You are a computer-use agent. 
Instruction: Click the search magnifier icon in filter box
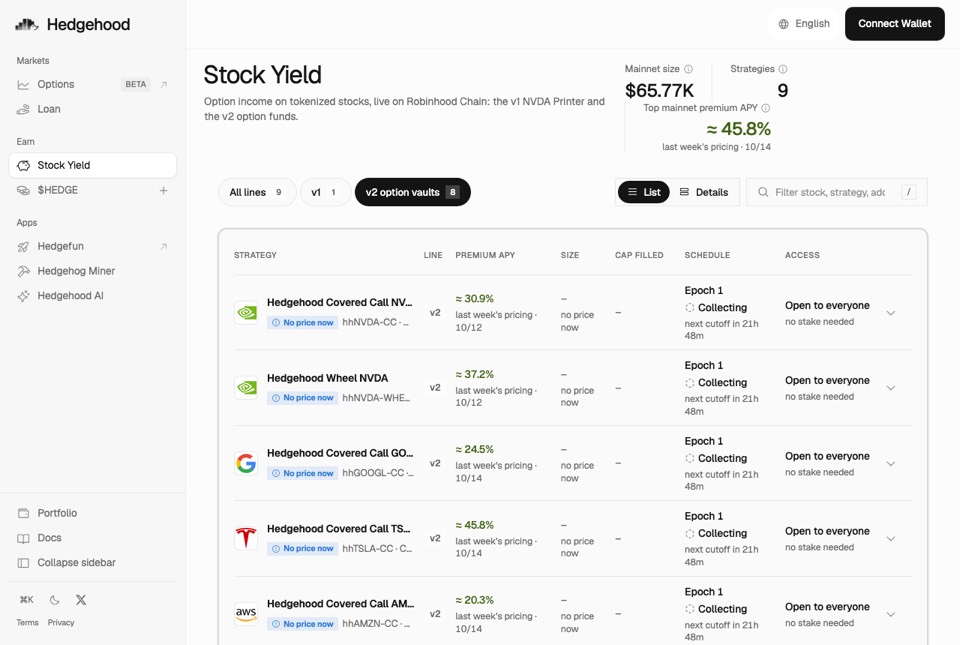[x=763, y=192]
